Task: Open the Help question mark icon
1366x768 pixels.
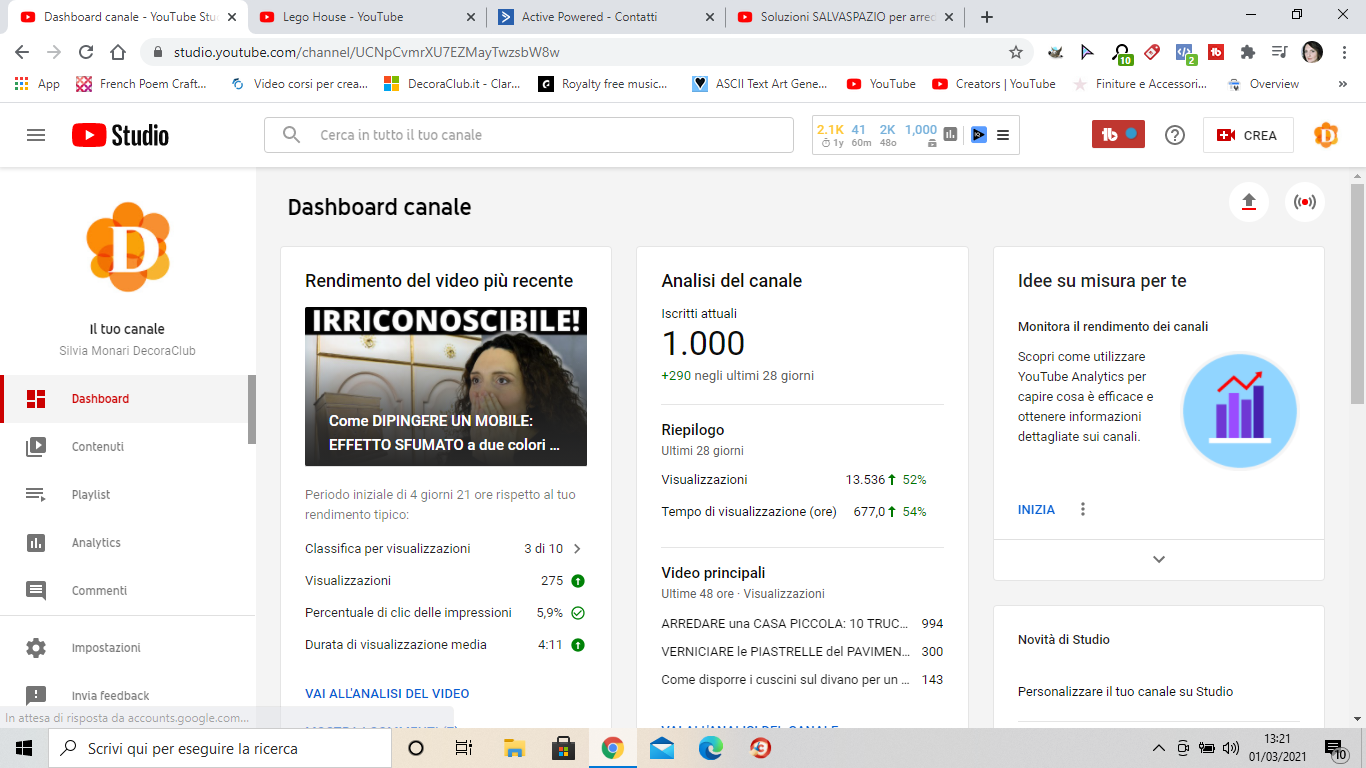Action: (x=1175, y=135)
